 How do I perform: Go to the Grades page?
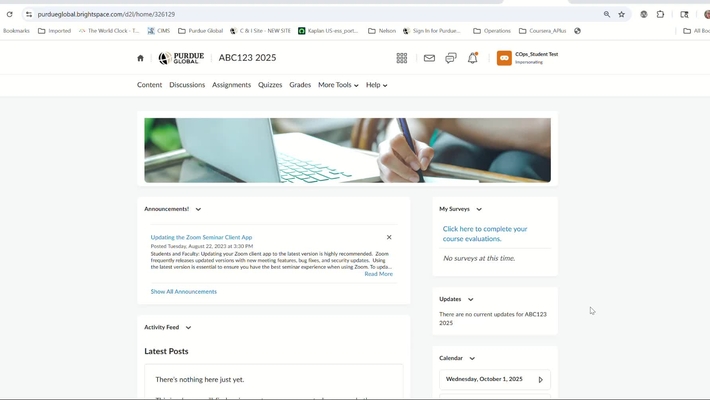300,85
